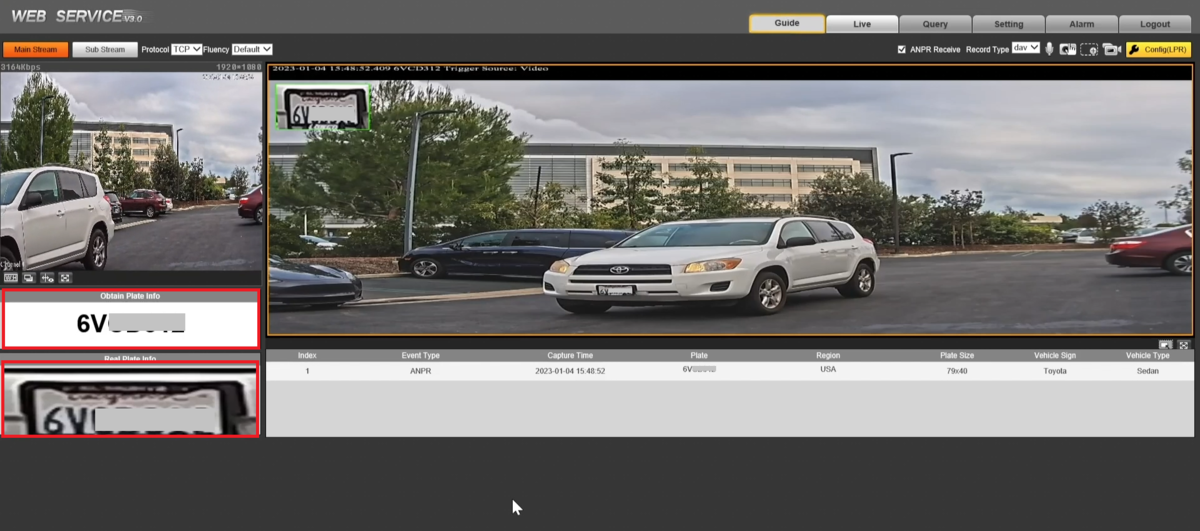Open the Query tab
Viewport: 1200px width, 531px height.
click(x=935, y=24)
